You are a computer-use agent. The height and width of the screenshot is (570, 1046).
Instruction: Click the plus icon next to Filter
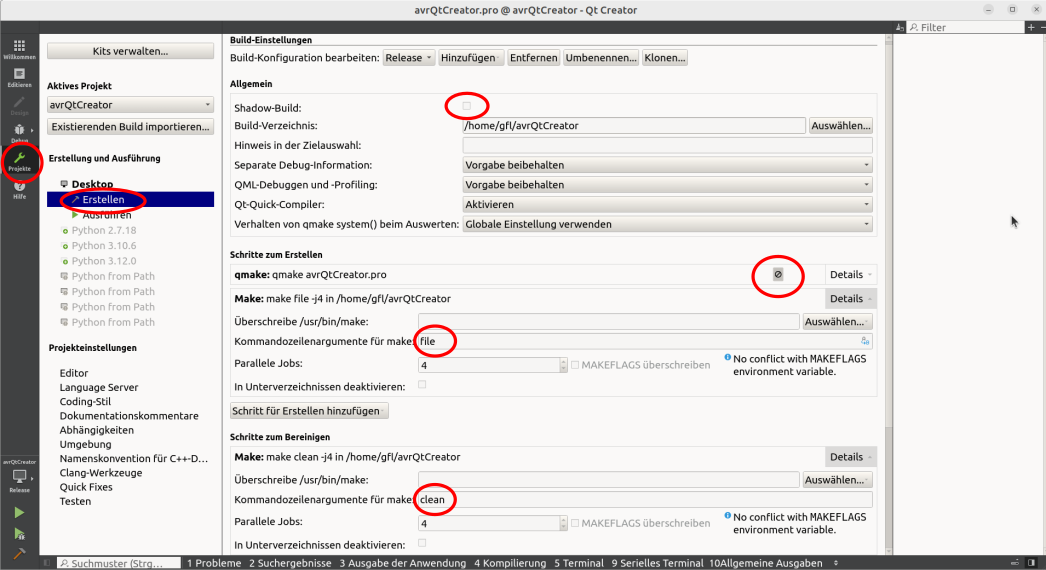click(x=1031, y=27)
